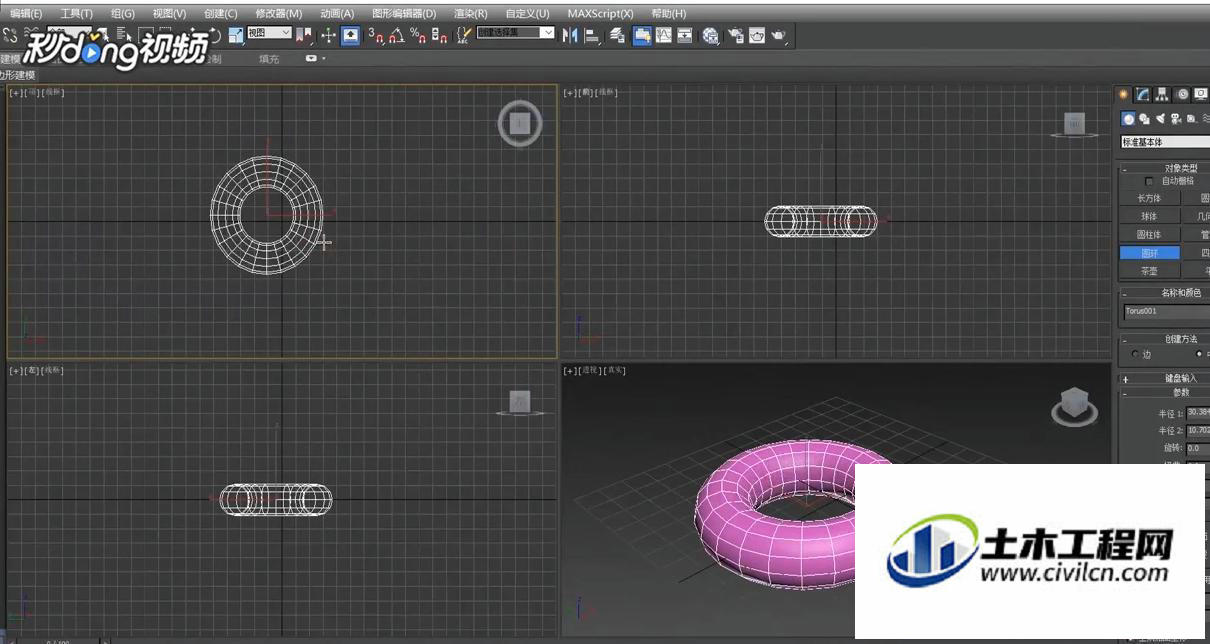This screenshot has width=1210, height=644.
Task: Open the MAXScript(X) menu
Action: (x=600, y=14)
